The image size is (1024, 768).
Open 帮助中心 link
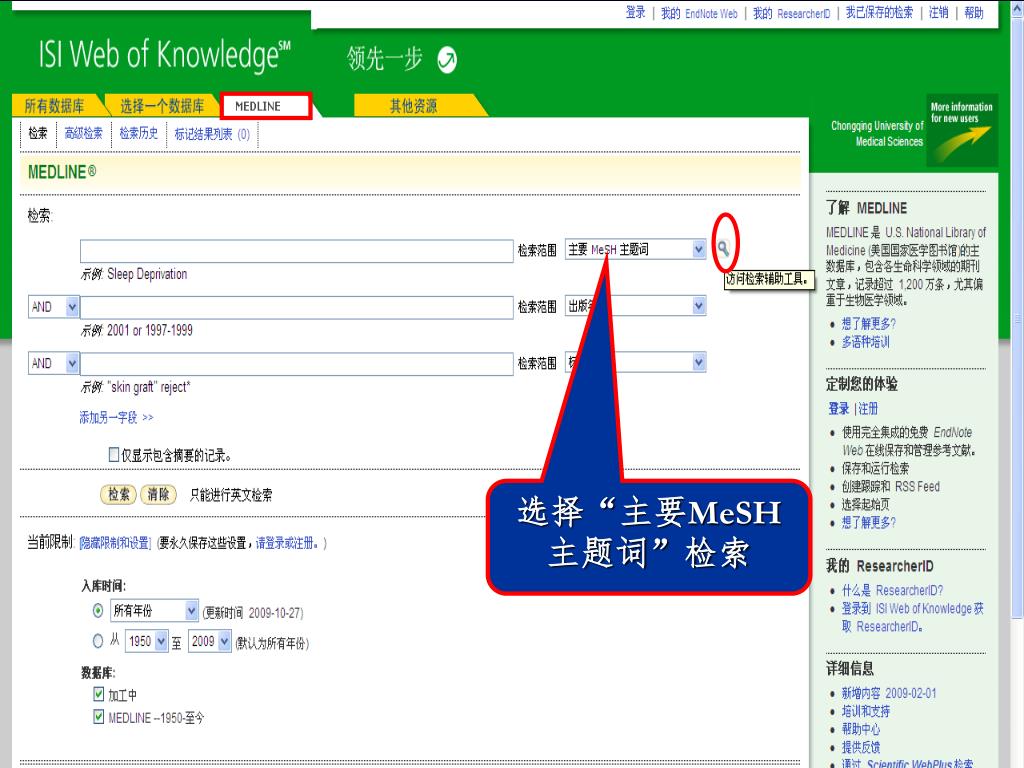coord(861,729)
